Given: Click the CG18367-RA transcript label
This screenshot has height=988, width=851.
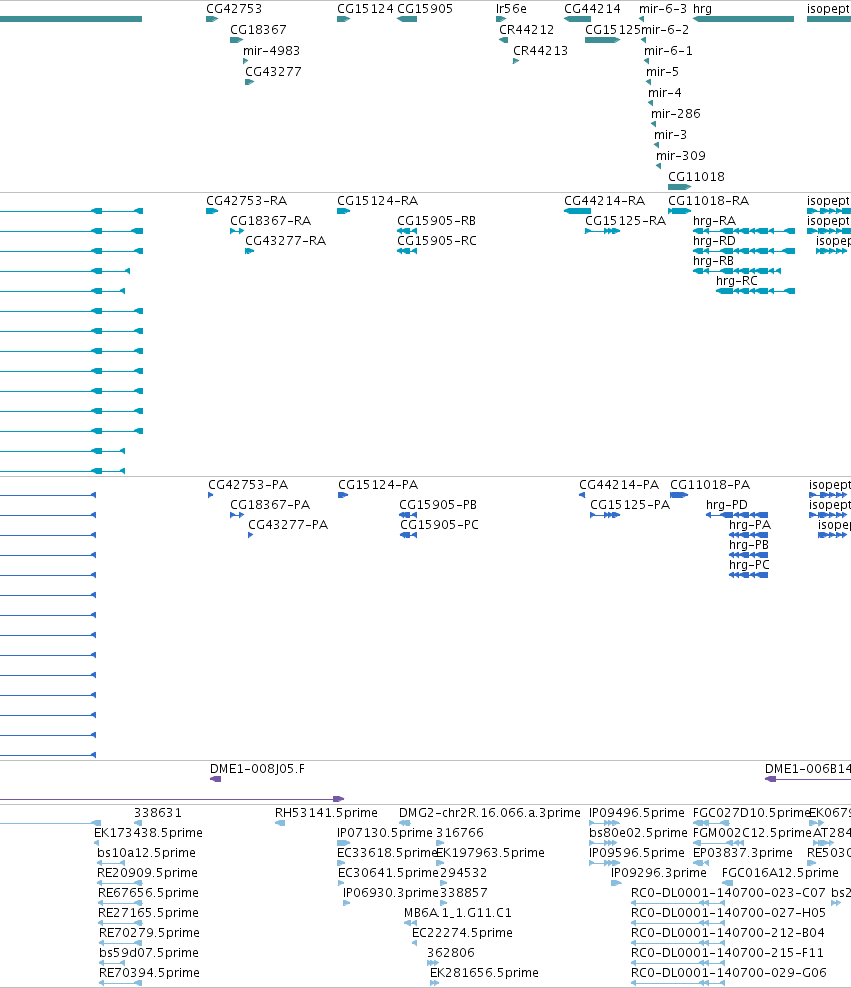Looking at the screenshot, I should coord(270,221).
